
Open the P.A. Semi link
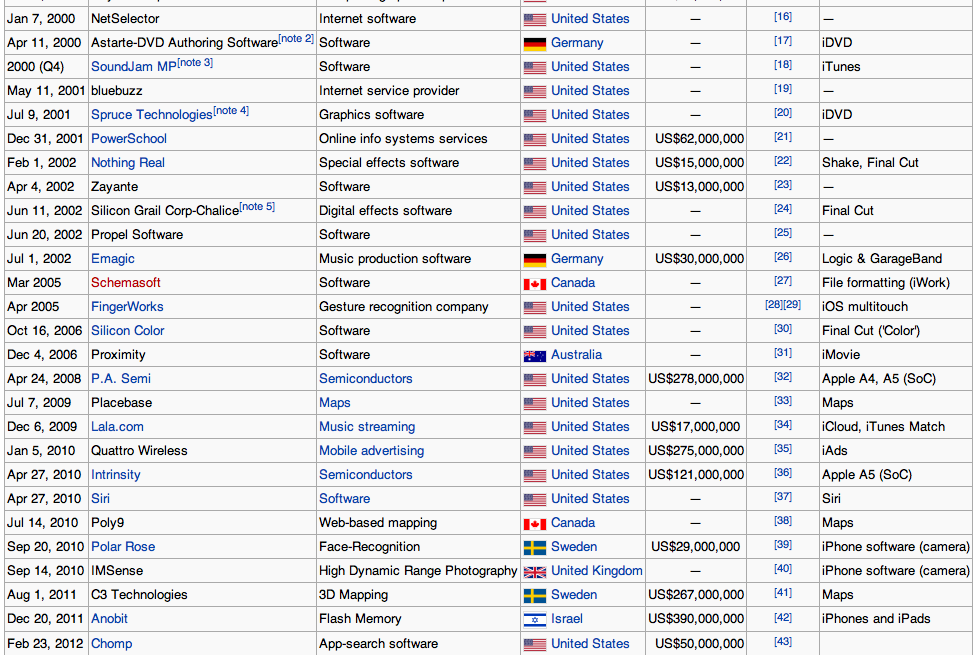click(121, 378)
